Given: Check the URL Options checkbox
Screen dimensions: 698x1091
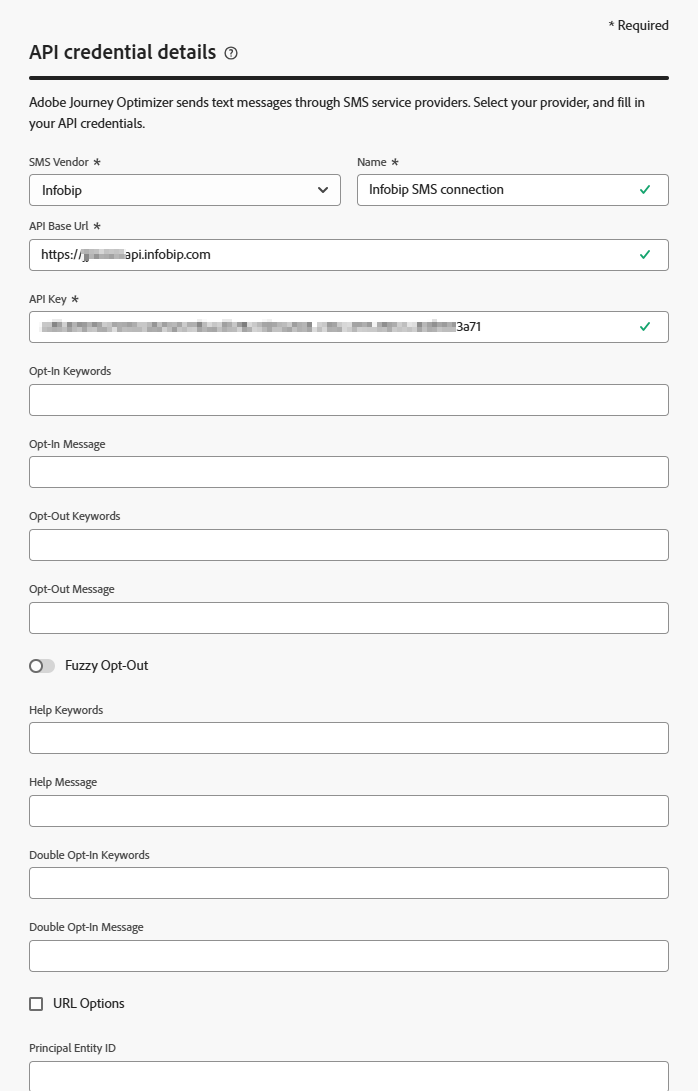Looking at the screenshot, I should (x=37, y=1004).
